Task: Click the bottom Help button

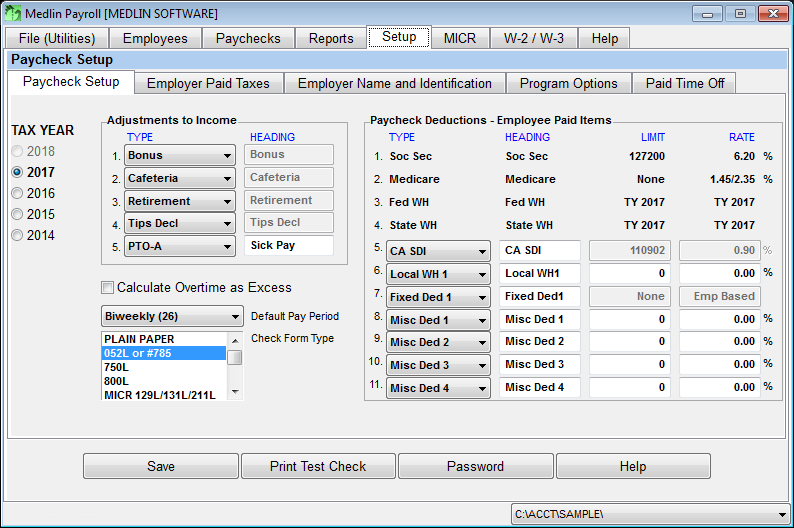Action: 633,466
